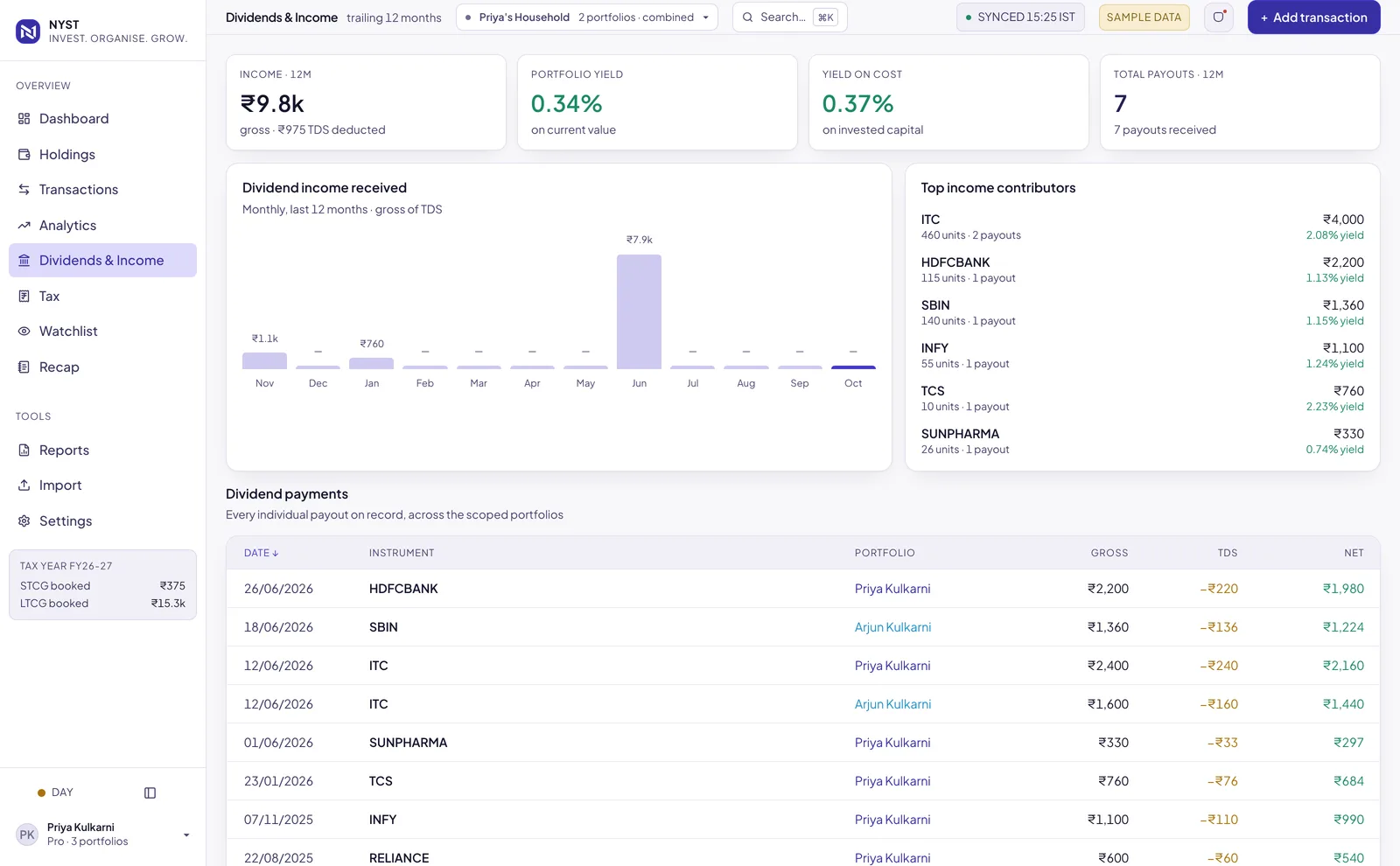This screenshot has height=866, width=1400.
Task: Click the Tax sidebar icon
Action: tap(24, 297)
